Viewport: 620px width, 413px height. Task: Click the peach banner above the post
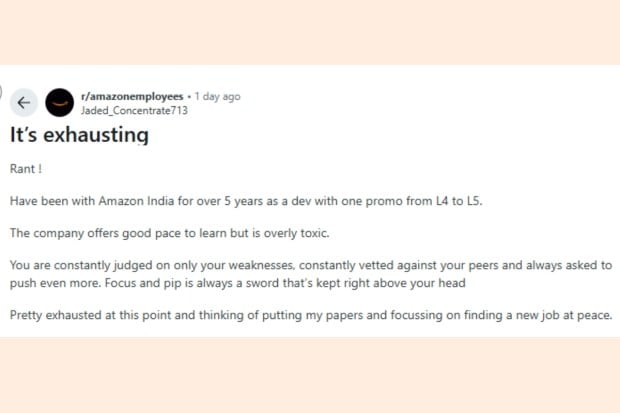coord(310,32)
